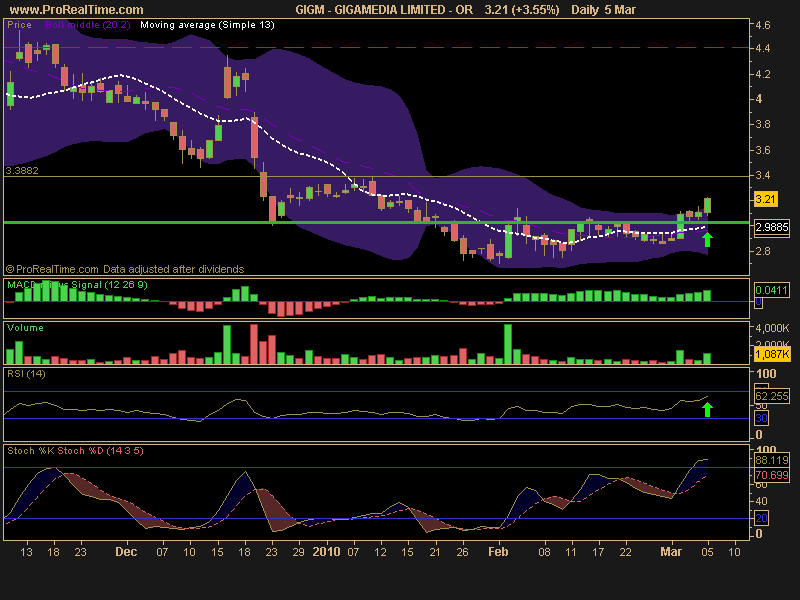Click the 4,000K volume axis label
Screen dimensions: 800x600
coord(772,328)
